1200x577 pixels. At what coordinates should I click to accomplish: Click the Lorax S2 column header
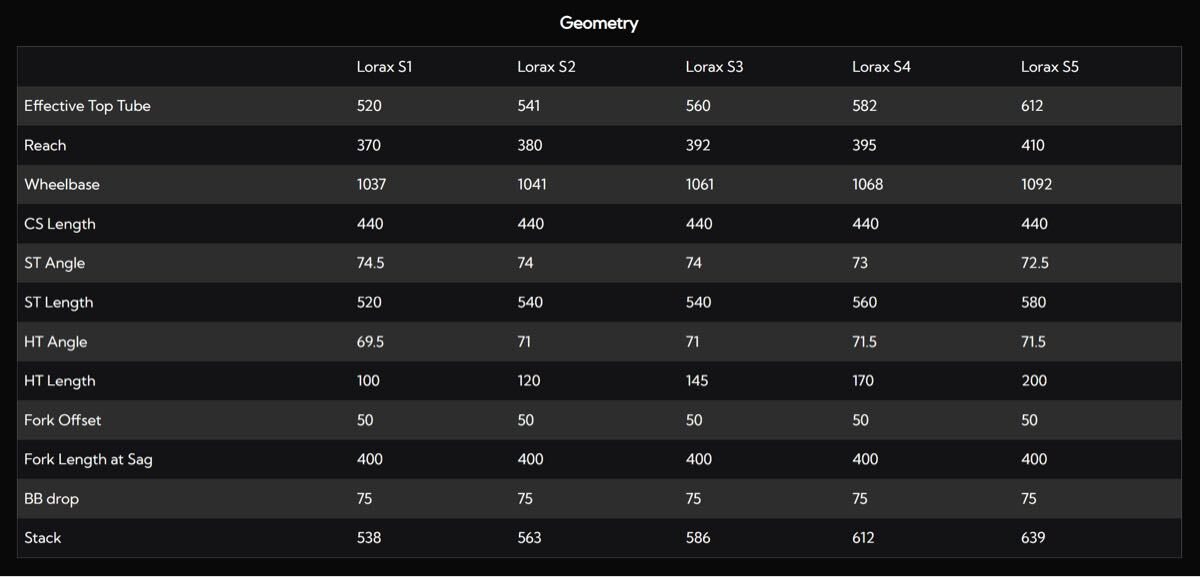pos(546,67)
